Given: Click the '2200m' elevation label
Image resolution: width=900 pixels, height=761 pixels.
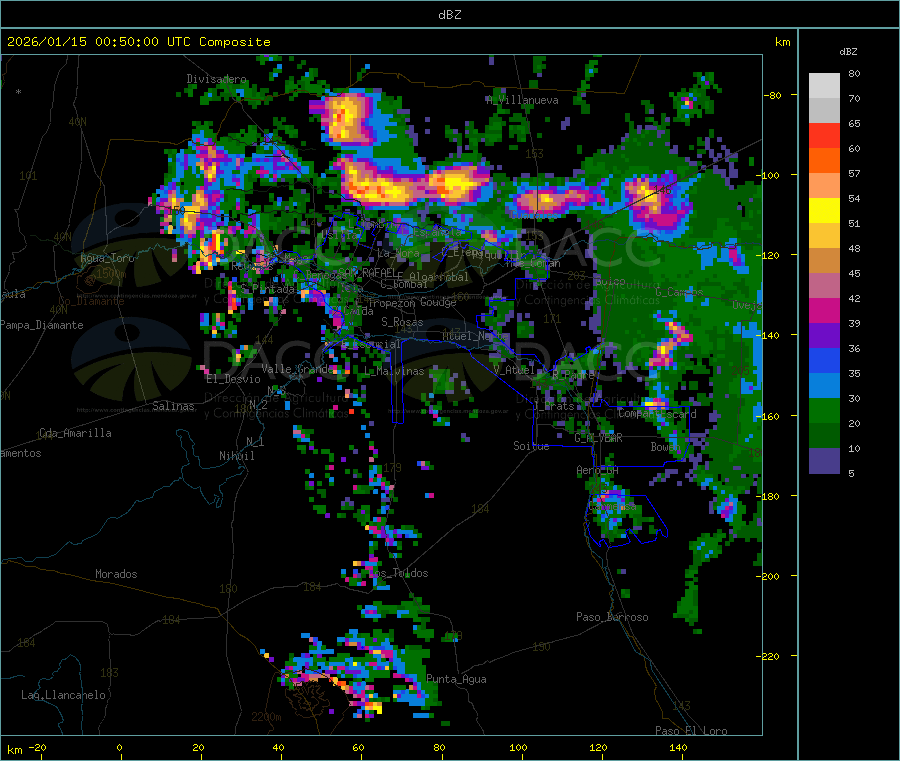Looking at the screenshot, I should click(266, 717).
